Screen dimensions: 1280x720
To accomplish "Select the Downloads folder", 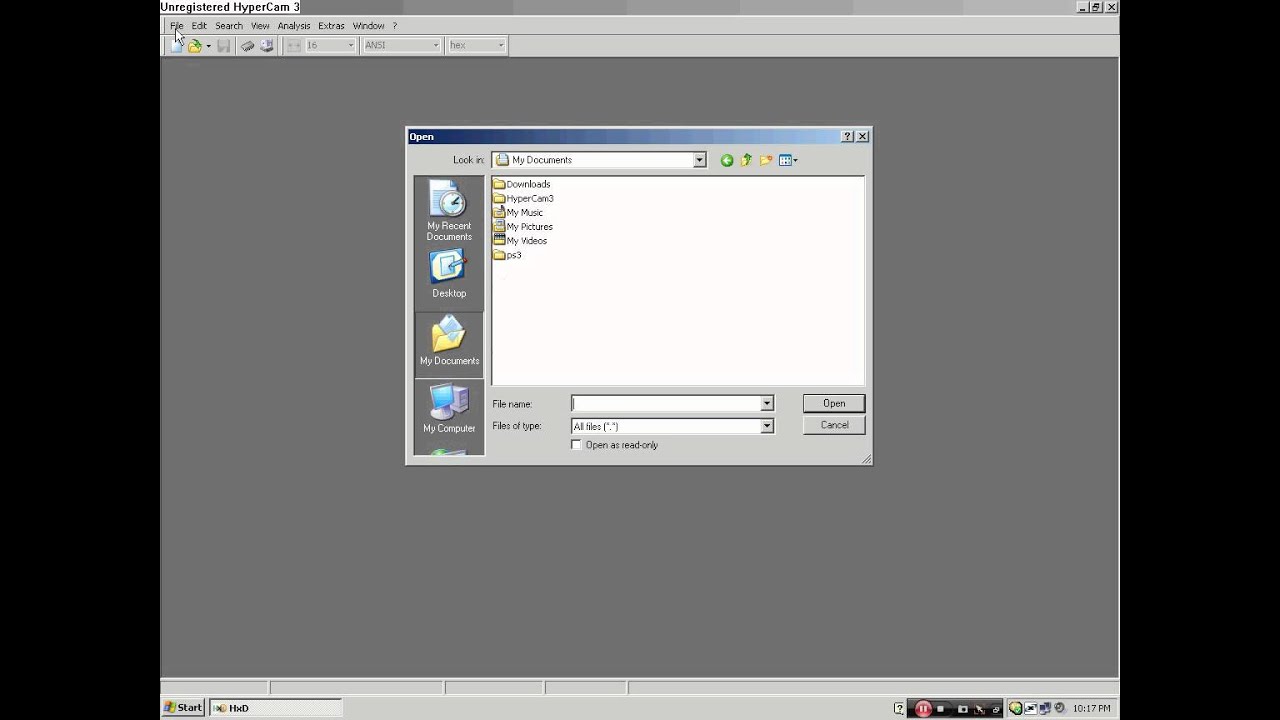I will coord(522,184).
